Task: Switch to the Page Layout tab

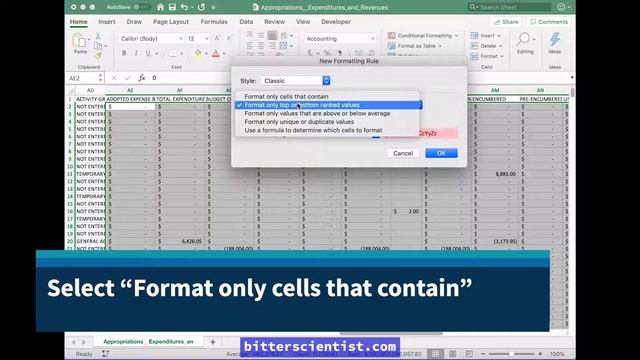Action: click(171, 22)
